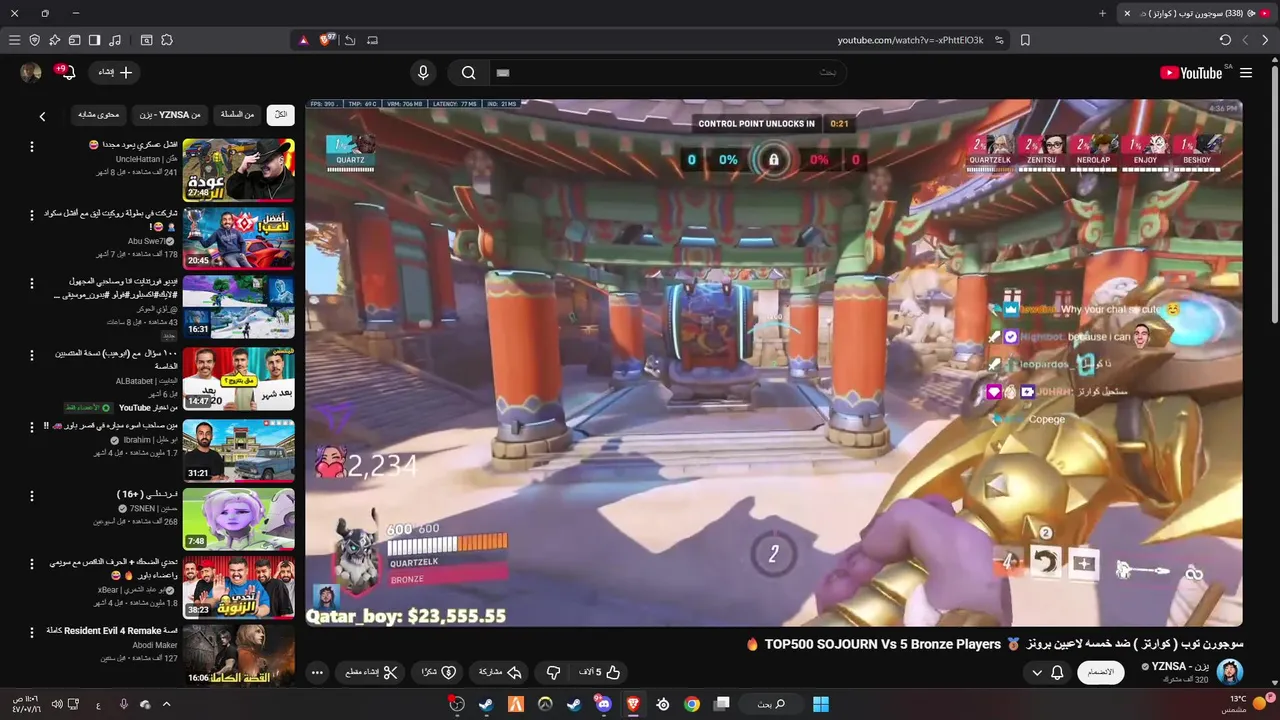Open the Leo AI sparkle icon

54,40
